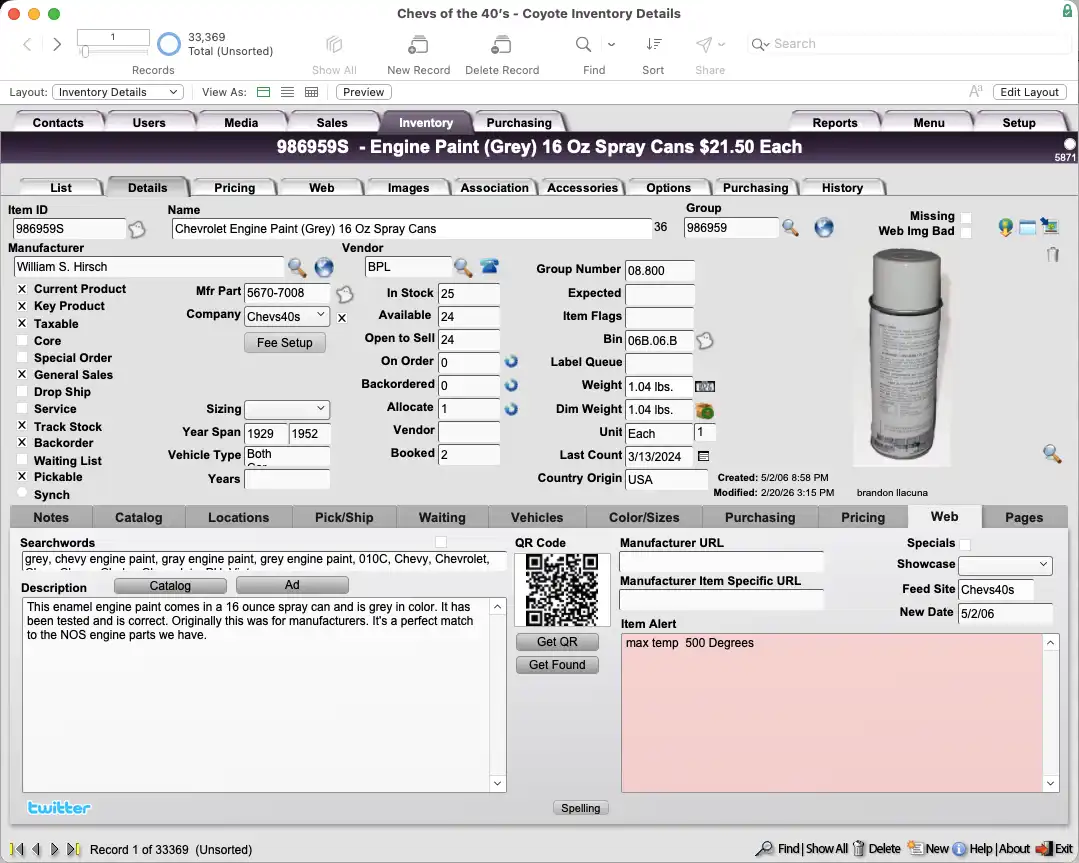Click the Dim Weight package icon
This screenshot has width=1079, height=863.
[705, 410]
